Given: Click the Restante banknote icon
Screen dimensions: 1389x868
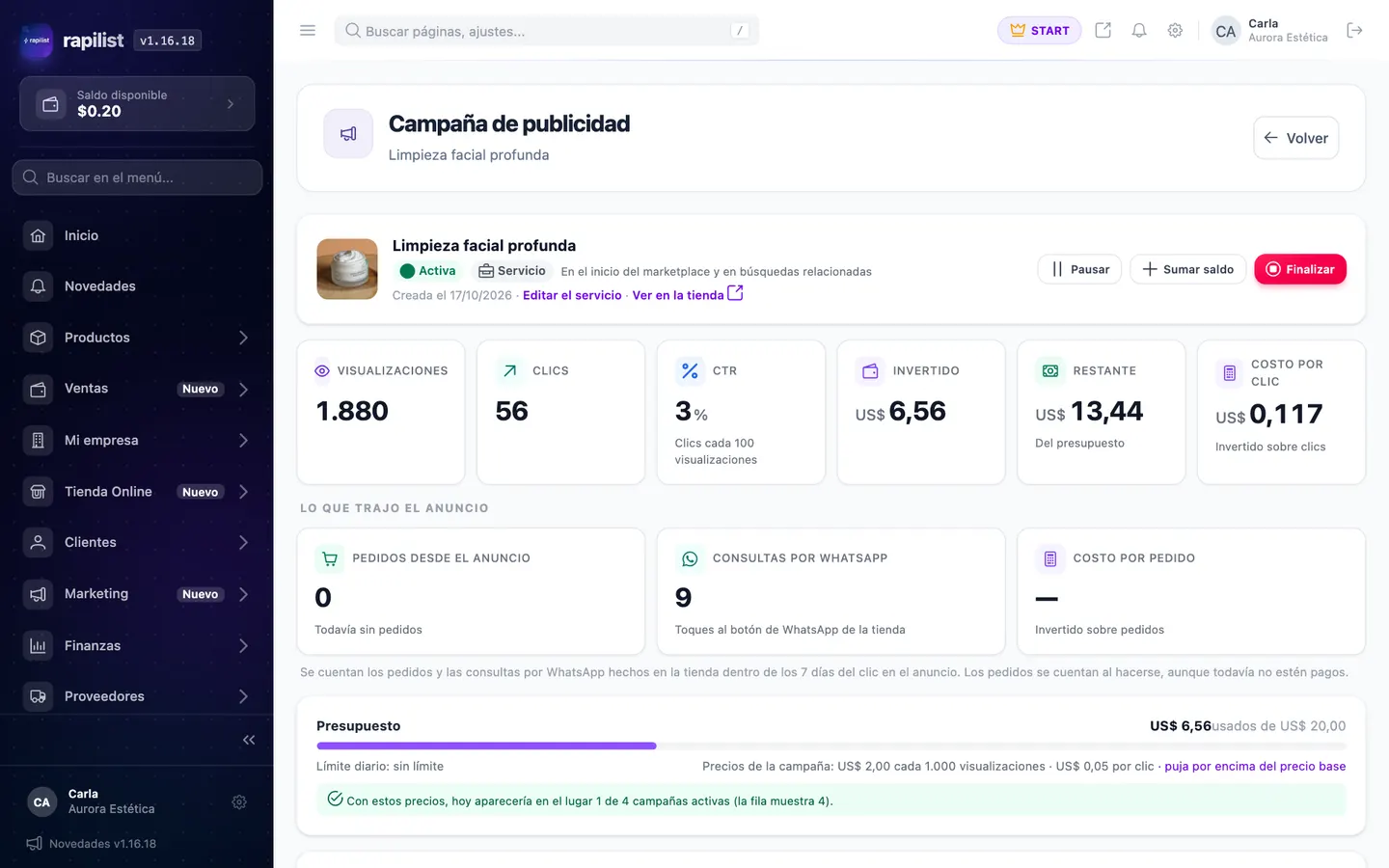Looking at the screenshot, I should [1050, 370].
